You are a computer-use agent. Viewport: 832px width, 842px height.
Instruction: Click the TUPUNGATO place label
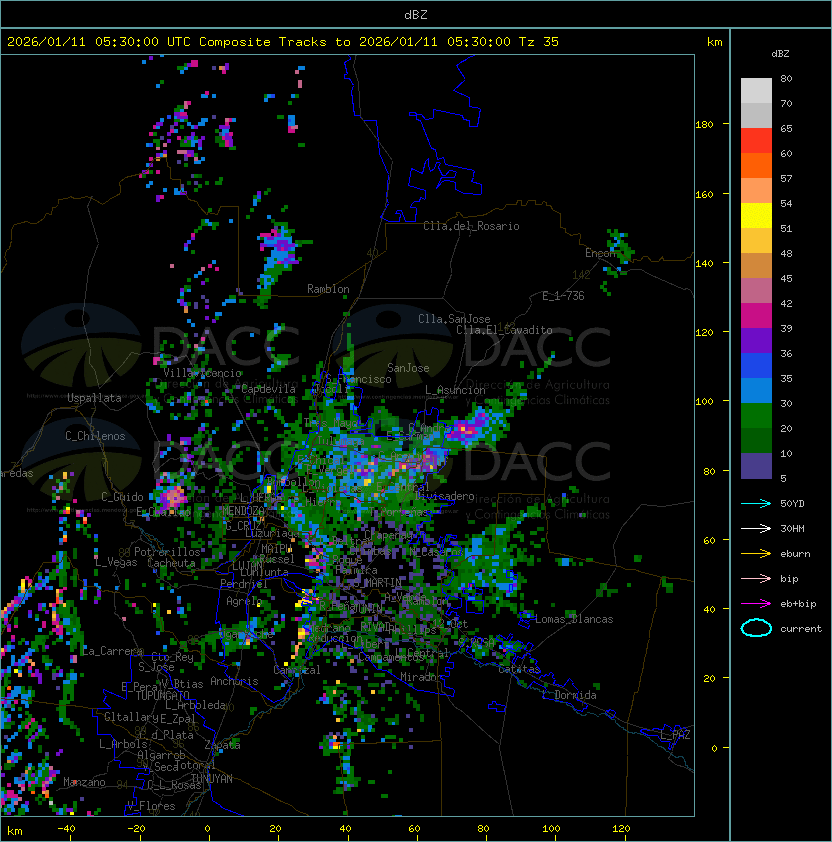[x=162, y=695]
